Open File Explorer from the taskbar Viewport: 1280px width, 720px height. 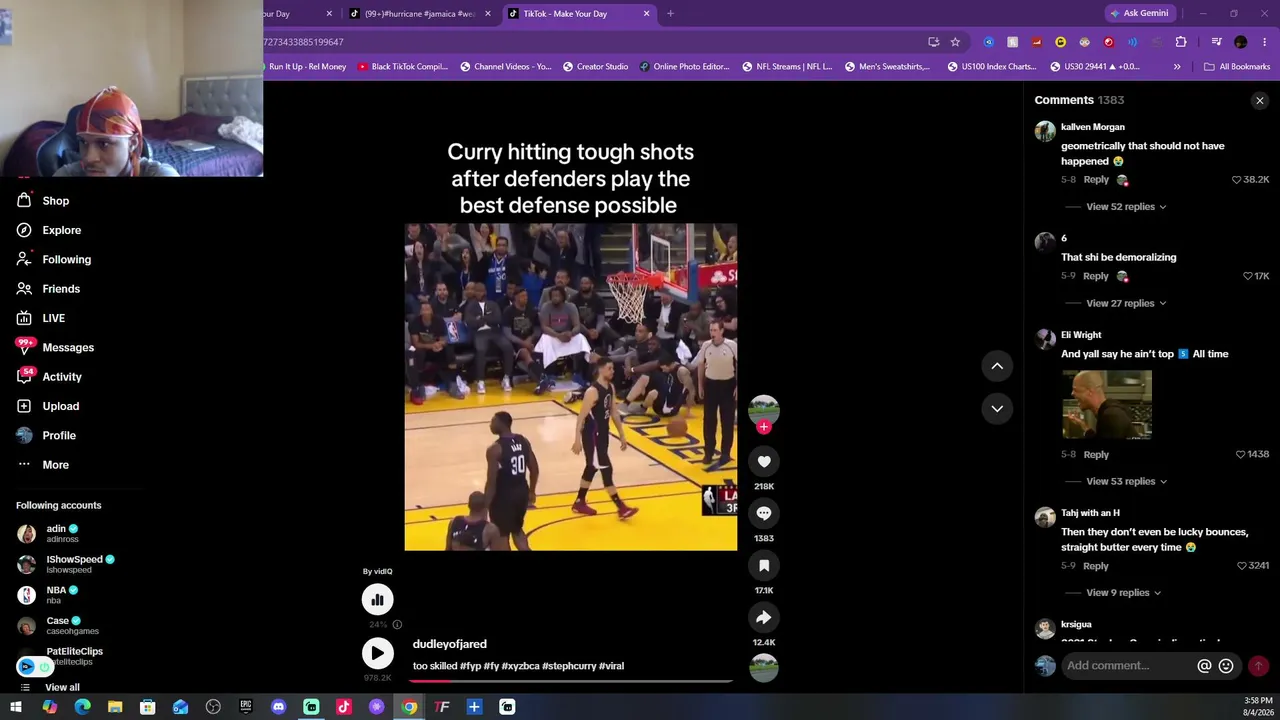[x=115, y=707]
